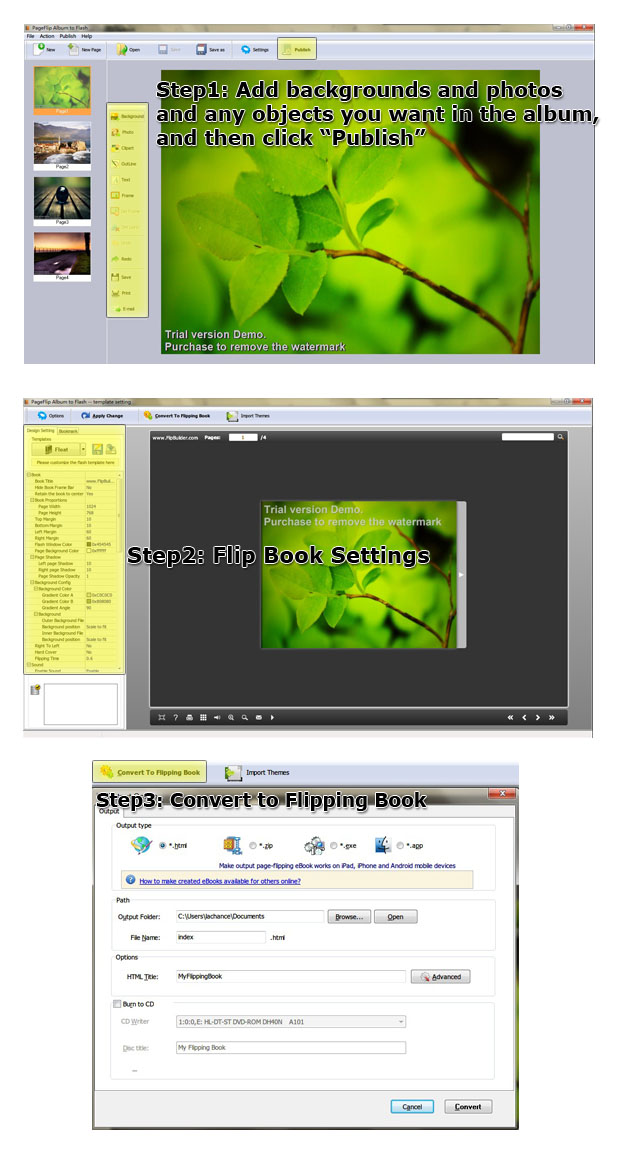Click the thumbnails grid icon in the viewer bar
This screenshot has height=1170, width=620.
click(x=203, y=717)
